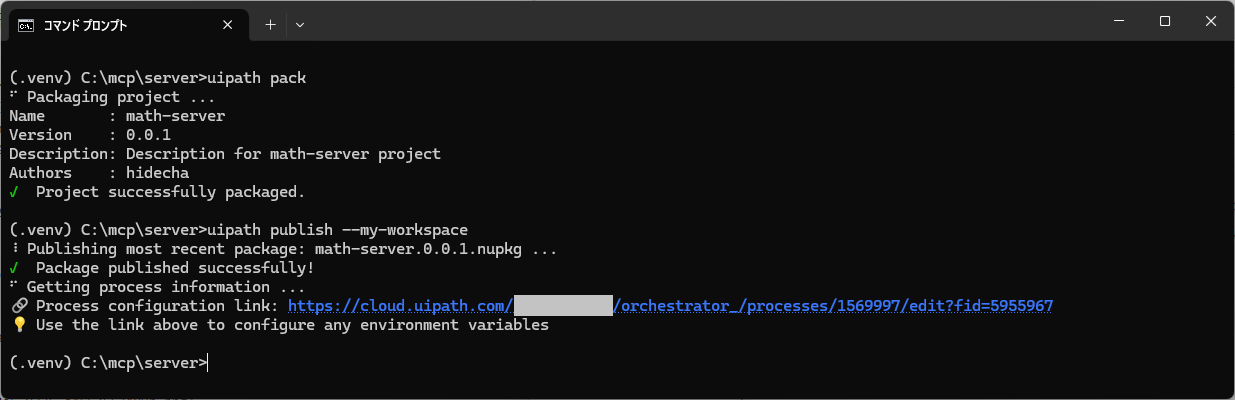Close the terminal window

(x=1211, y=22)
